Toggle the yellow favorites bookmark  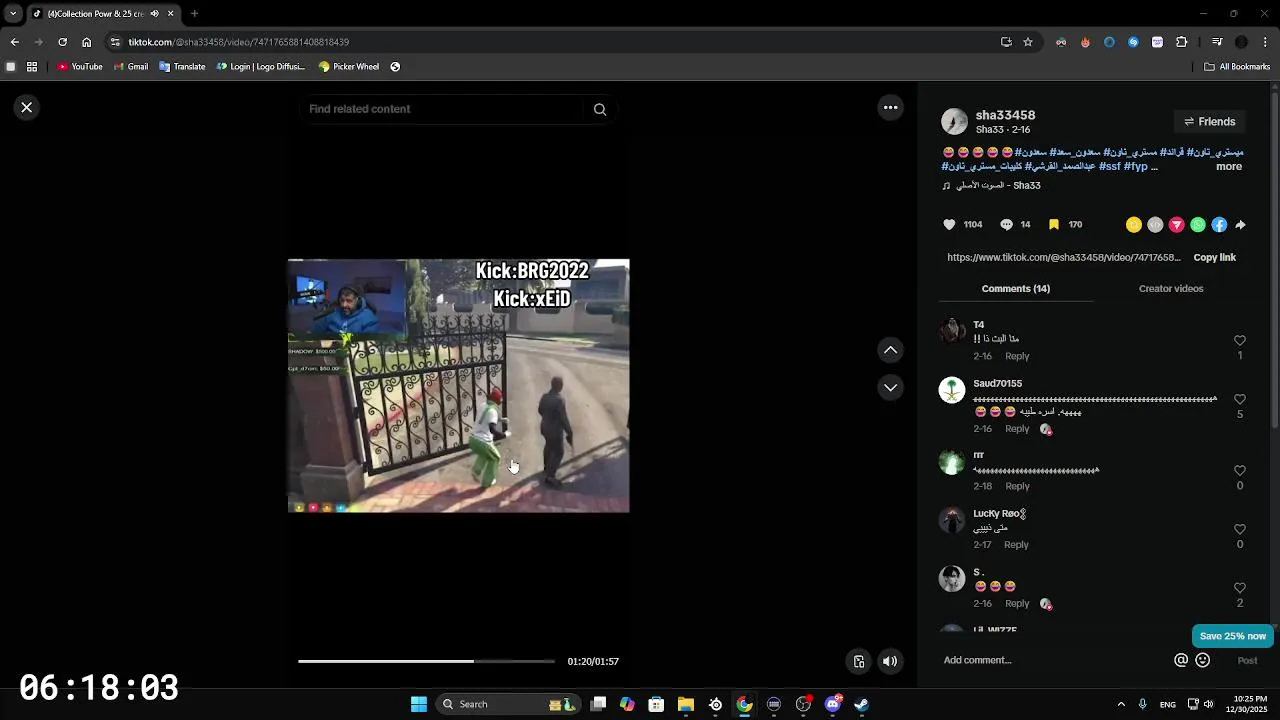click(x=1053, y=225)
